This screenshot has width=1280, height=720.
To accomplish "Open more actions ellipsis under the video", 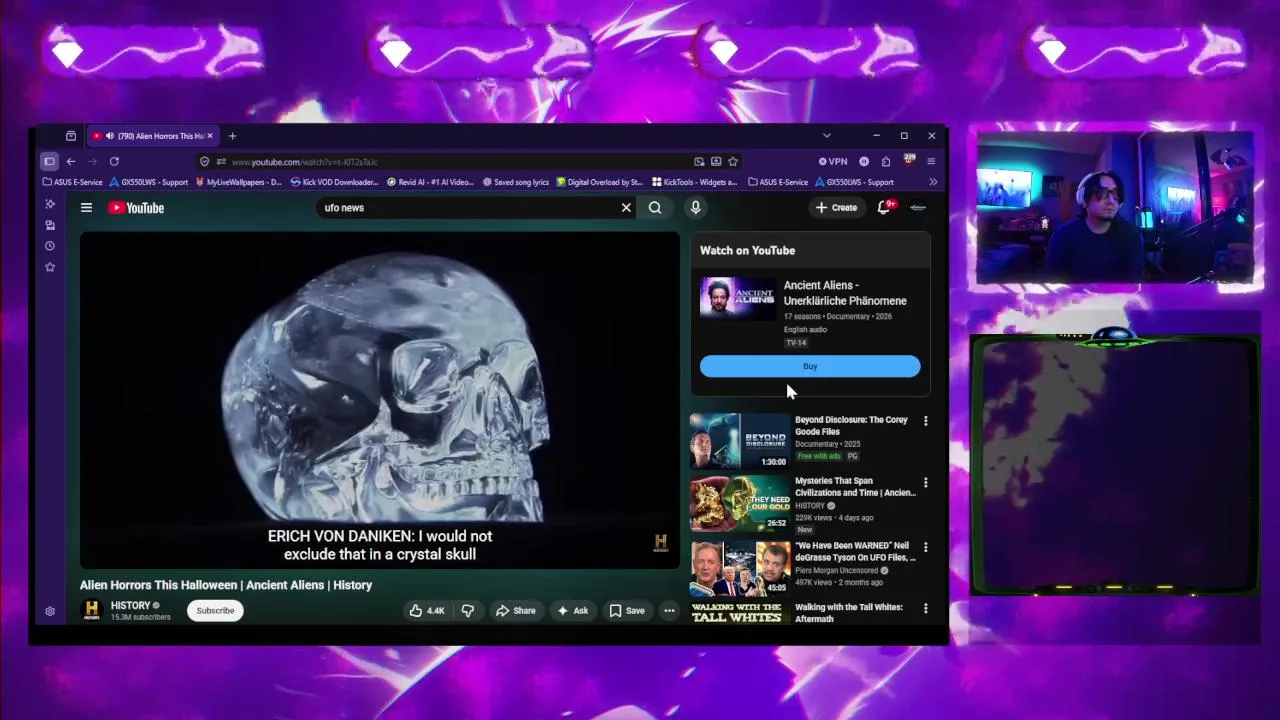I will [669, 610].
